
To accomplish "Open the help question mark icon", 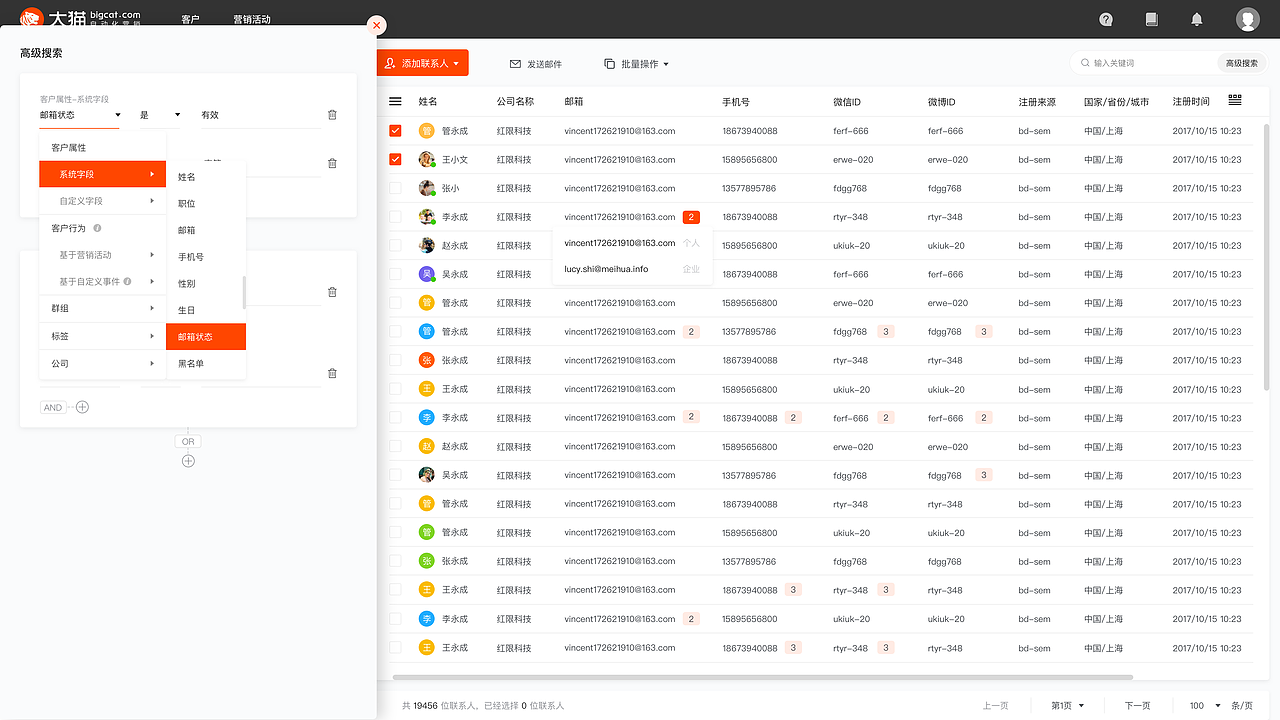I will pyautogui.click(x=1106, y=19).
